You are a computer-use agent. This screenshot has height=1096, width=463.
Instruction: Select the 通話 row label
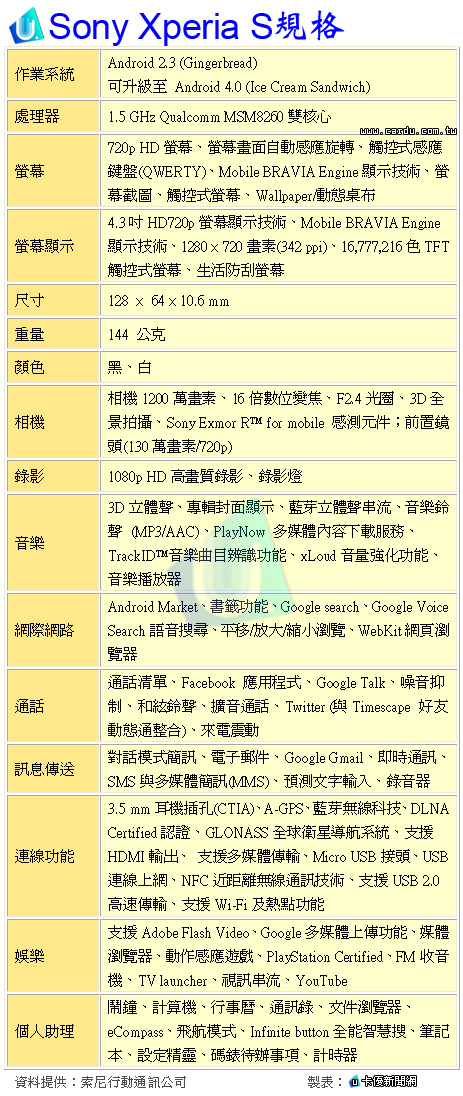pyautogui.click(x=29, y=706)
